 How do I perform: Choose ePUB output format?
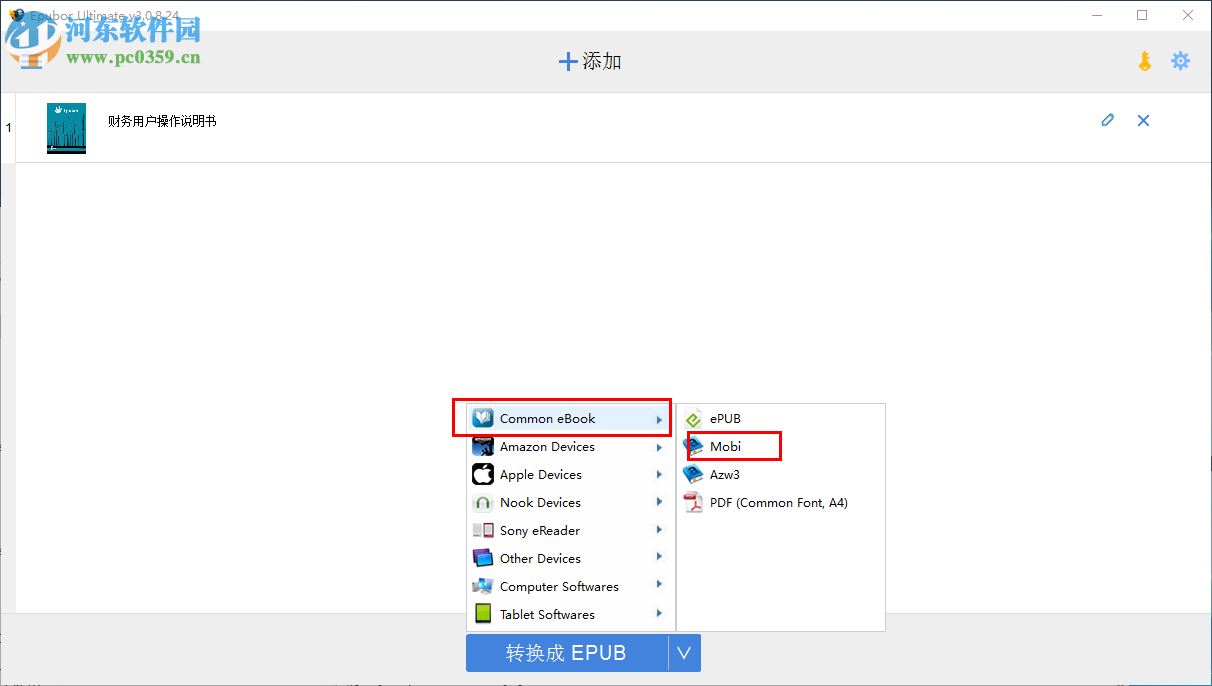pos(780,418)
